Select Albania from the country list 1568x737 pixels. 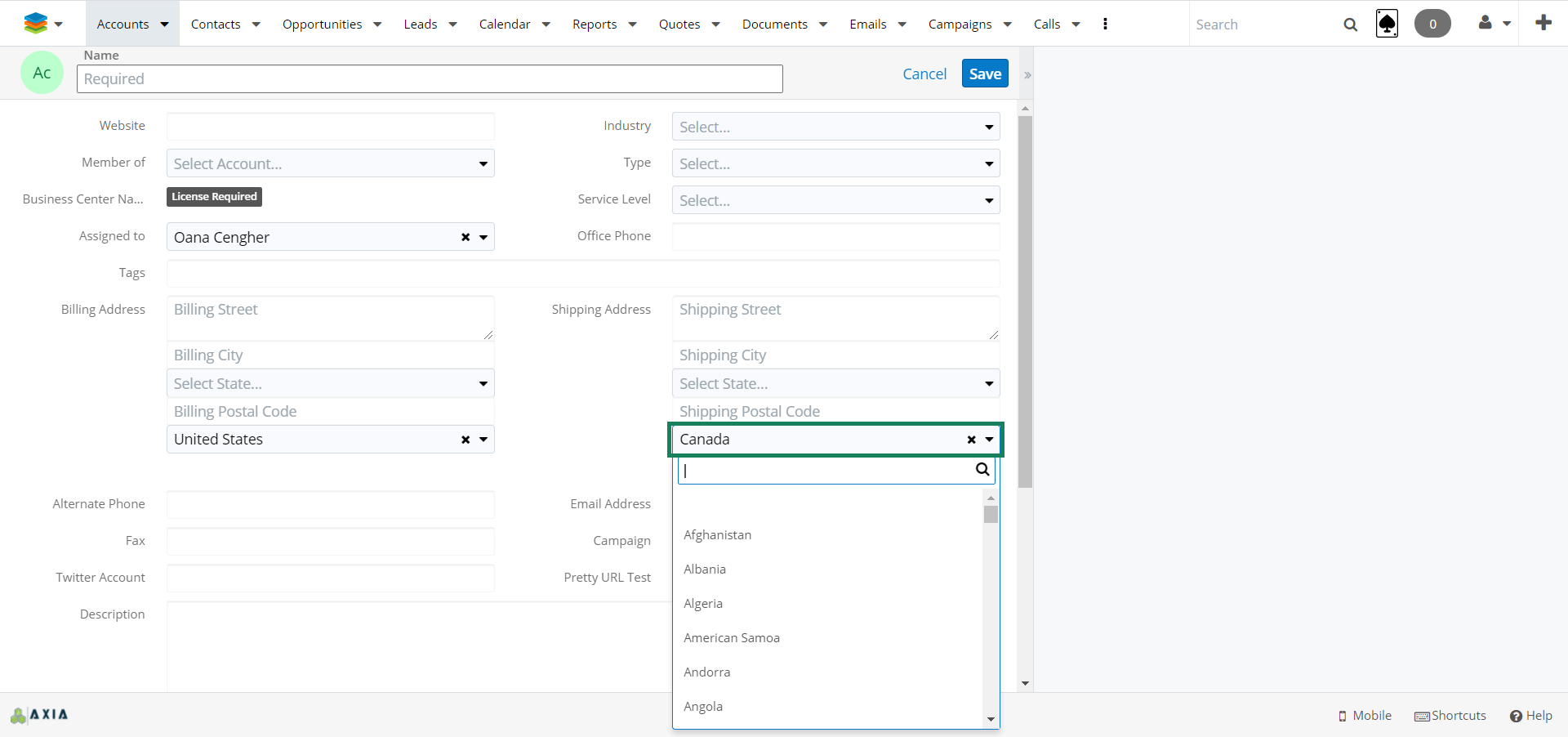705,569
